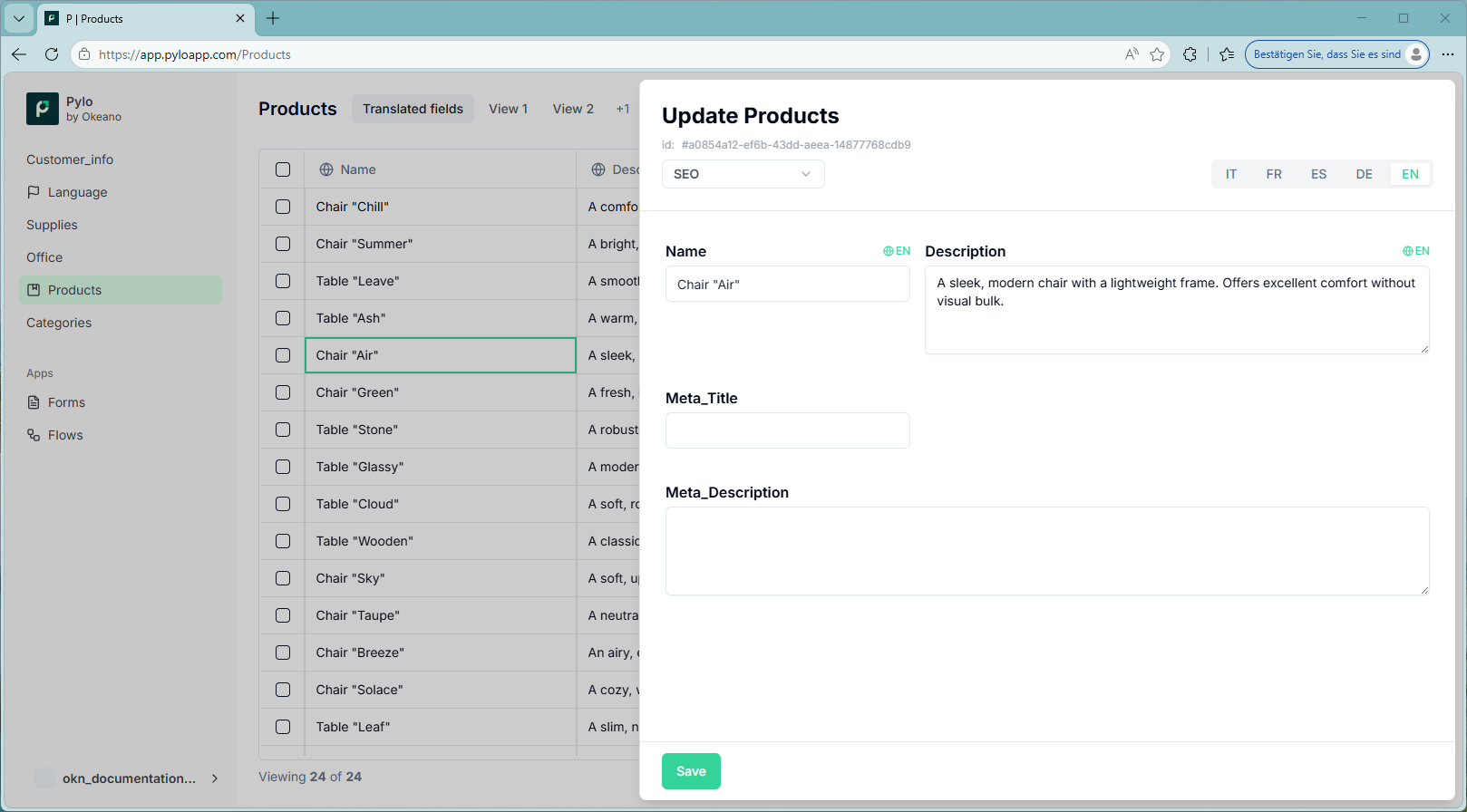Image resolution: width=1467 pixels, height=812 pixels.
Task: Add page to favorites with star icon
Action: coord(1157,54)
